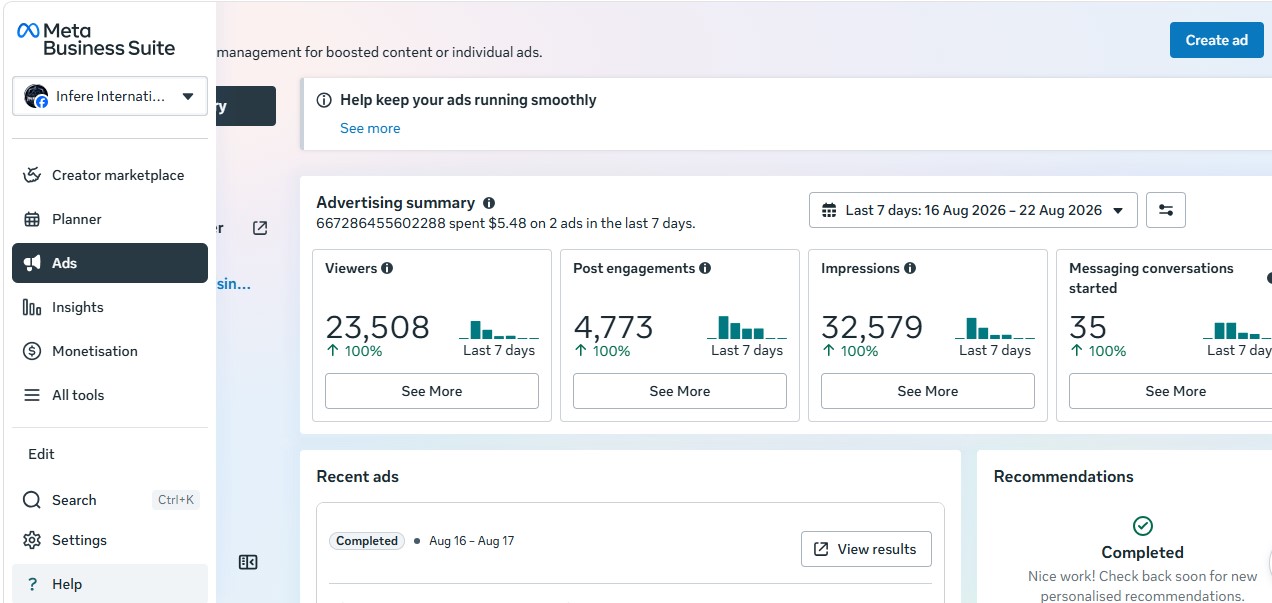Click the Advertising summary info icon

489,203
